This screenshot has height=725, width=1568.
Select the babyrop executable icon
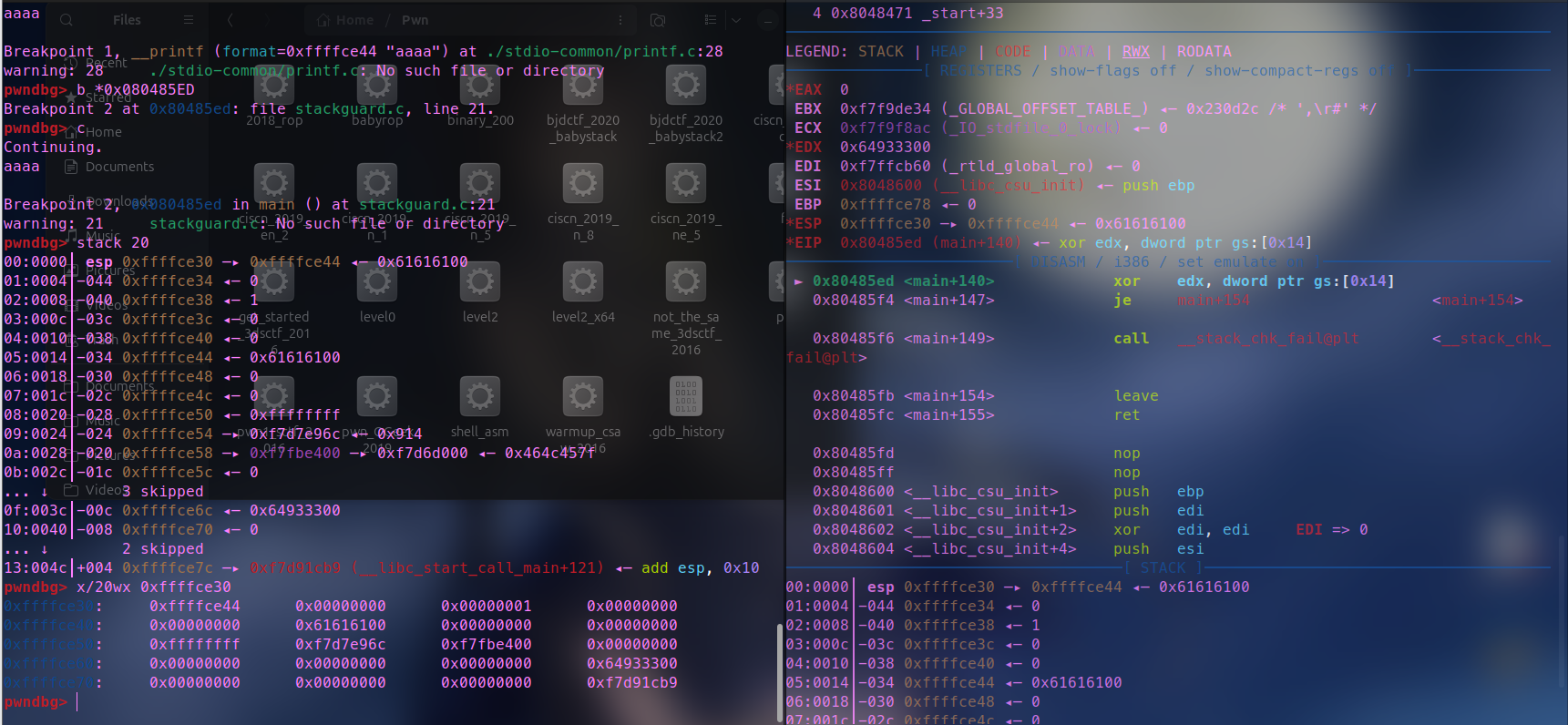(x=377, y=86)
